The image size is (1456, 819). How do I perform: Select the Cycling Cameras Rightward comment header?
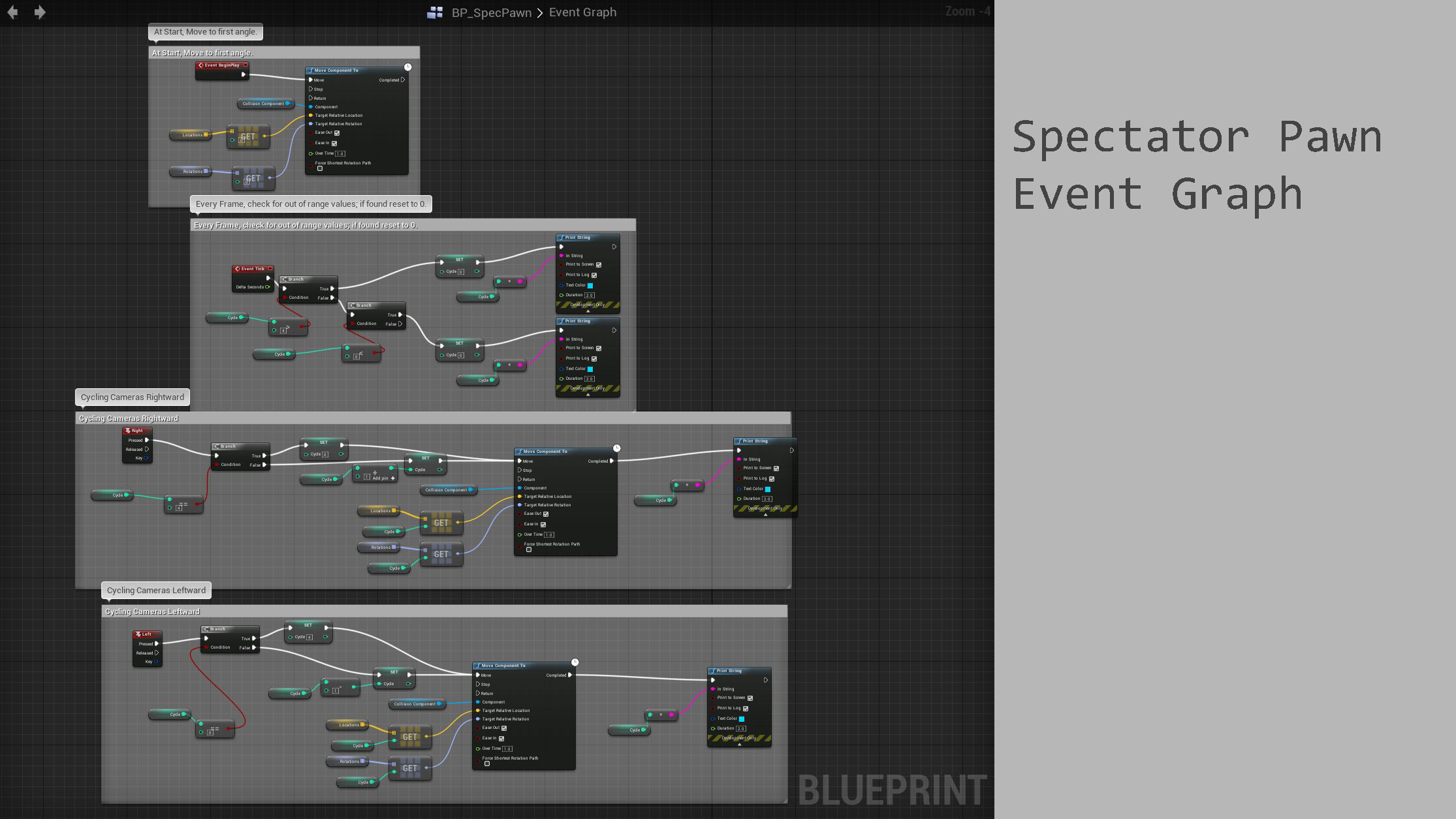click(x=433, y=418)
